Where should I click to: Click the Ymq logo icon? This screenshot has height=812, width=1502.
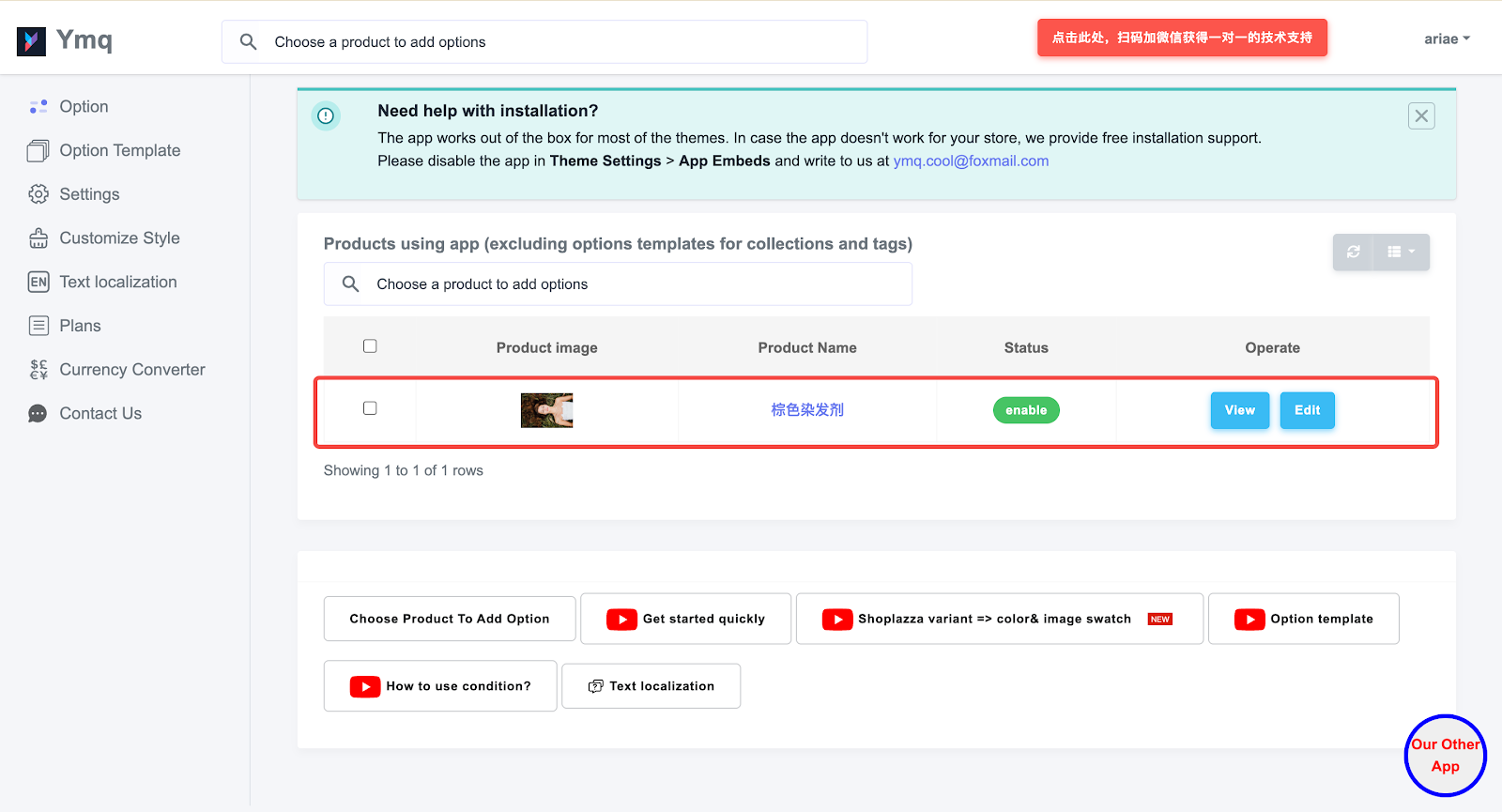tap(31, 41)
